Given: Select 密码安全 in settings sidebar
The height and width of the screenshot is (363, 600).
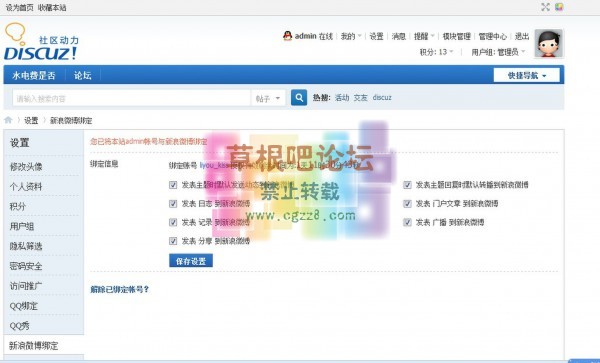Looking at the screenshot, I should point(26,266).
